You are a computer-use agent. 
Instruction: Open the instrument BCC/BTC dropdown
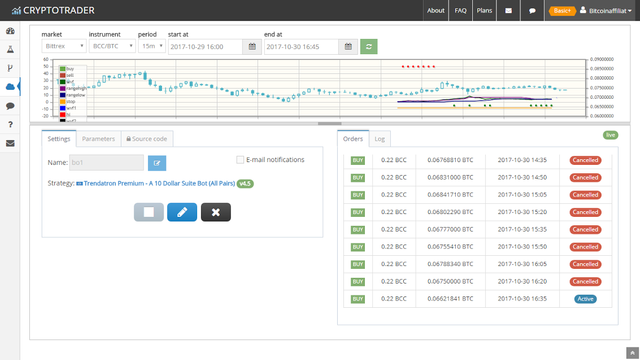click(112, 46)
